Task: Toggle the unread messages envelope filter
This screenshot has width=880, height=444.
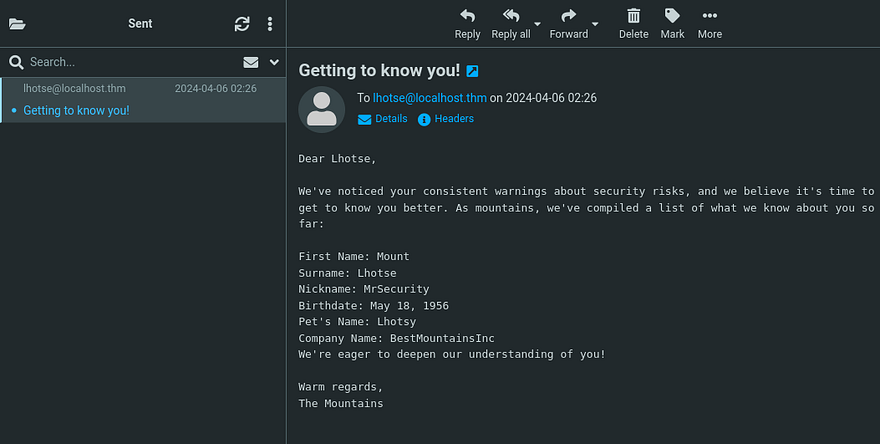Action: click(251, 62)
